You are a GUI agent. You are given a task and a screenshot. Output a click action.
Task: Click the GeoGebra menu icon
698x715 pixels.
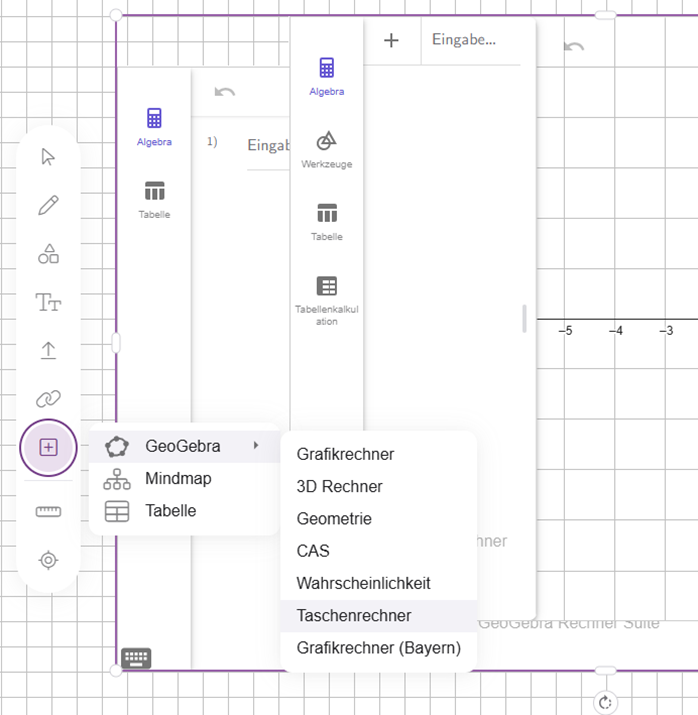pyautogui.click(x=117, y=446)
